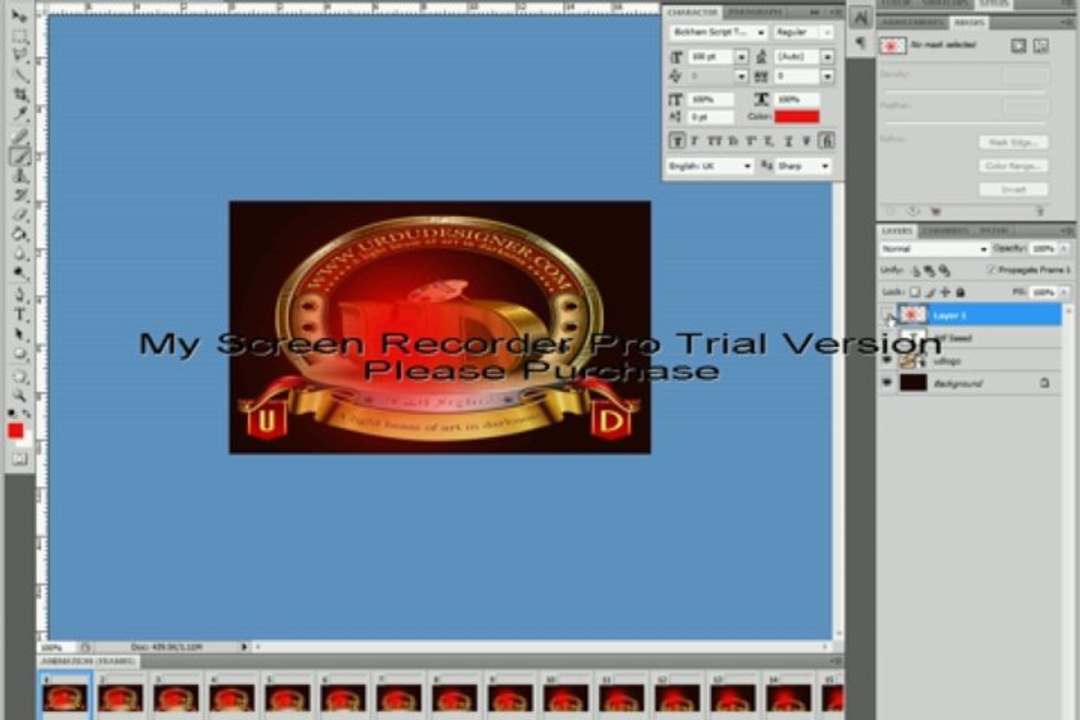Open the layer Opacity slider arrow
Image resolution: width=1080 pixels, height=720 pixels.
tap(1064, 249)
